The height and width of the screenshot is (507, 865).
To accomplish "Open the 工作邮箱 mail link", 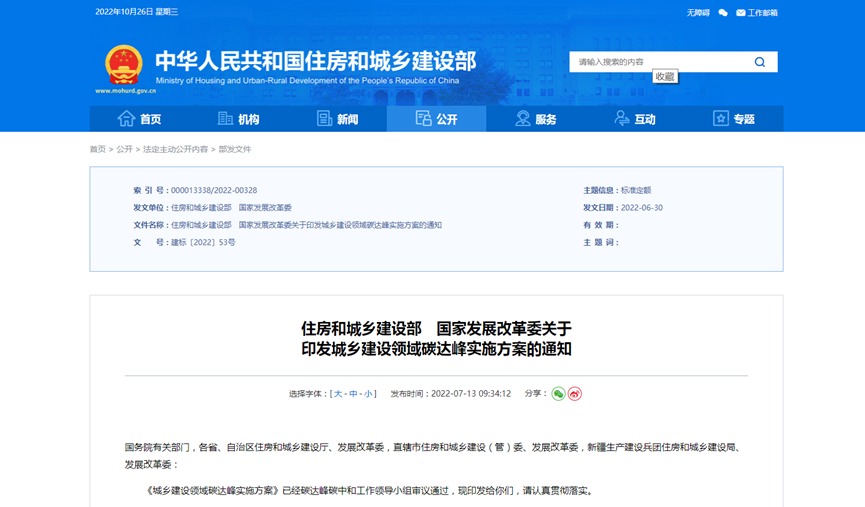I will tap(757, 13).
